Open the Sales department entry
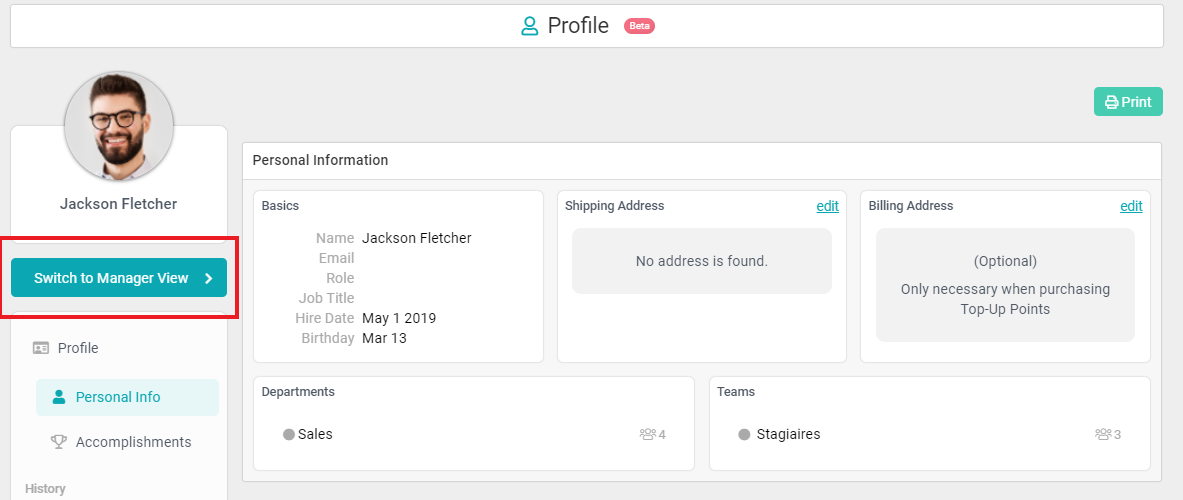 coord(315,435)
